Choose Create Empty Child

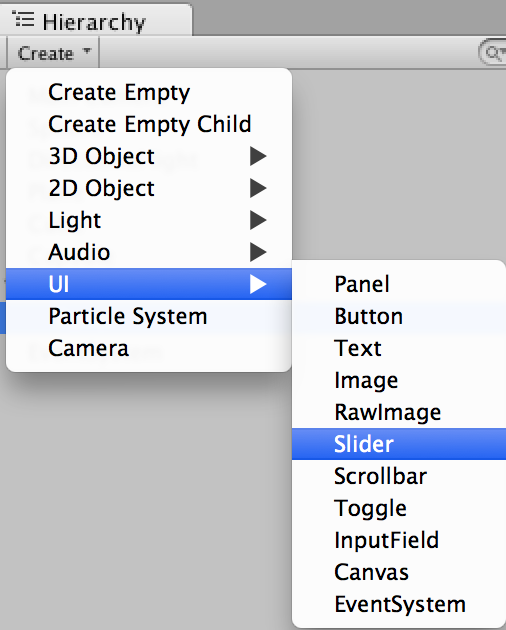click(x=149, y=124)
